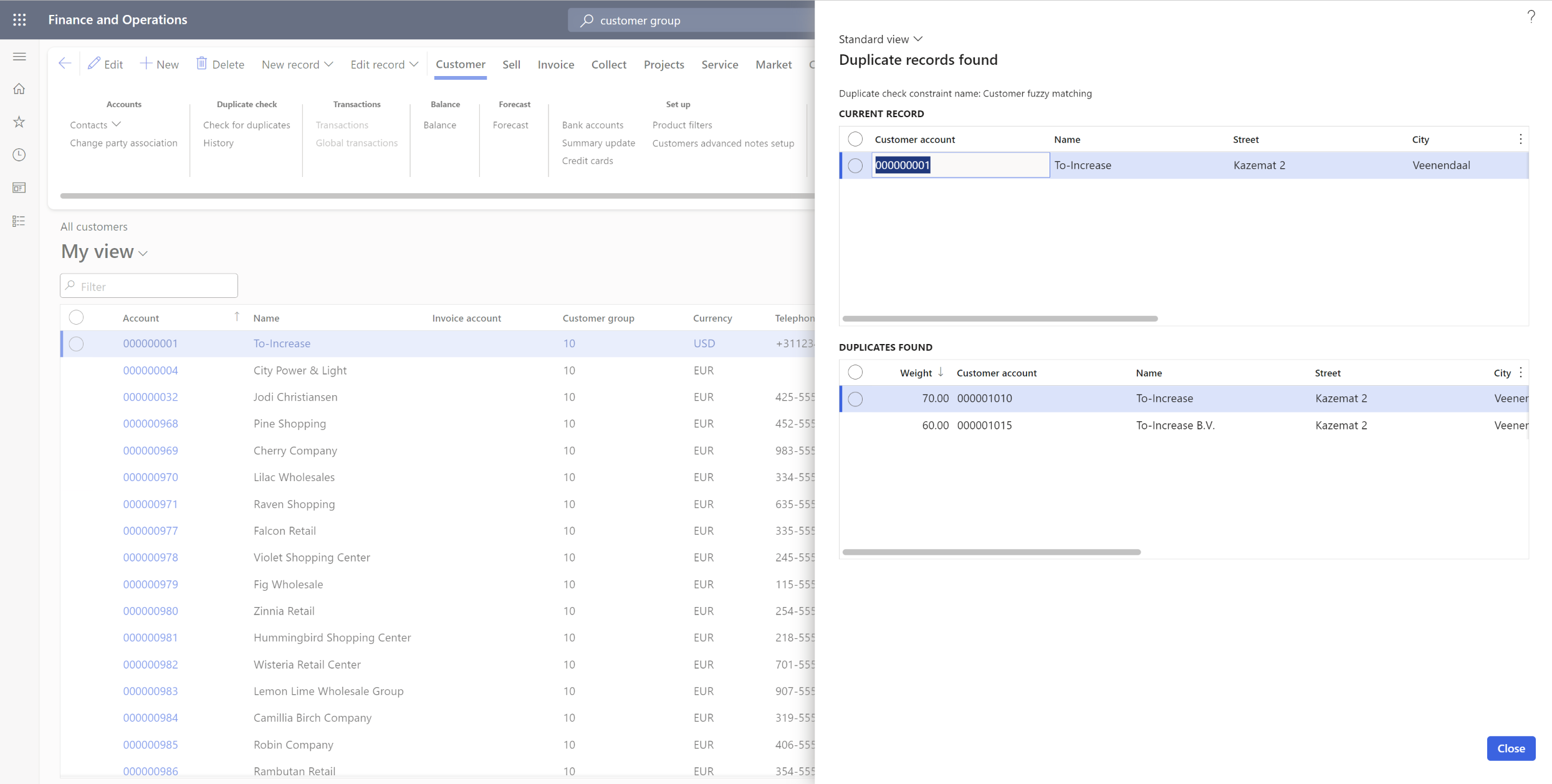Open duplicate check History
The width and height of the screenshot is (1552, 784).
[x=218, y=143]
